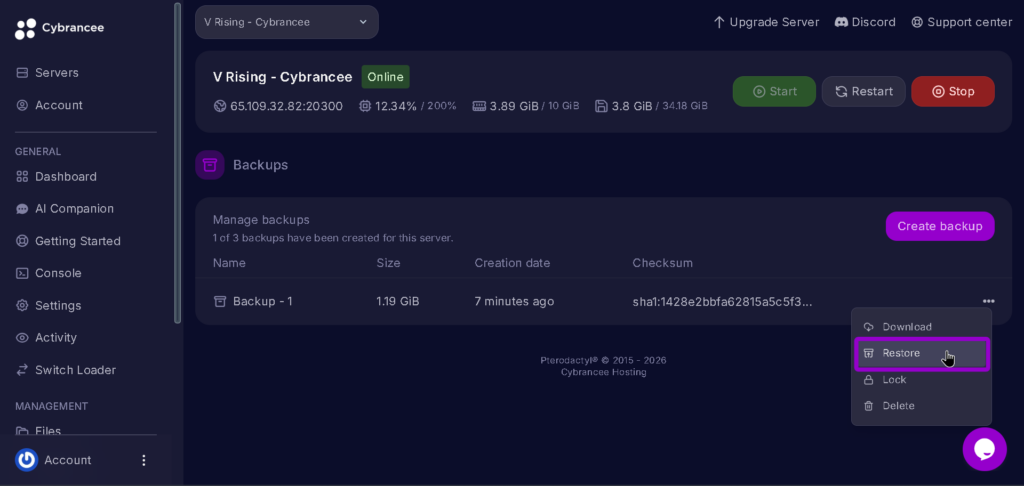Click the Getting Started lifebuoy icon
The width and height of the screenshot is (1024, 486).
point(22,241)
